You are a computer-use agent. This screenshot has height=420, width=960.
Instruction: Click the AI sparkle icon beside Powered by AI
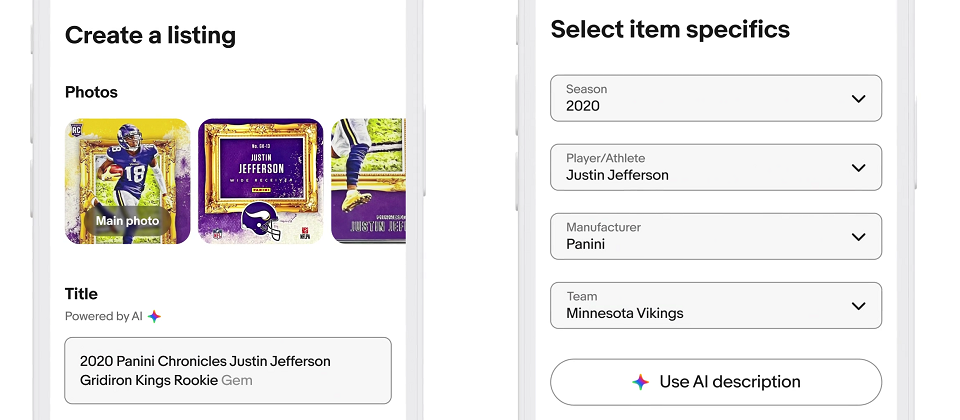(x=154, y=317)
